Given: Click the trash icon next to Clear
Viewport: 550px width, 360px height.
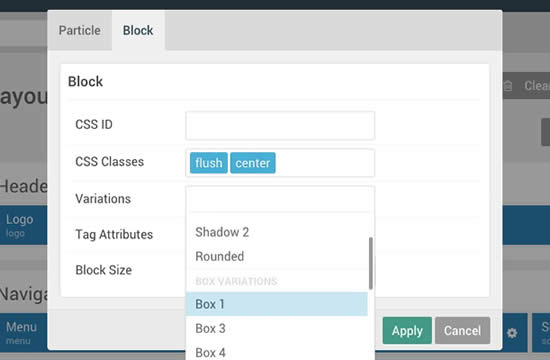Looking at the screenshot, I should pos(508,86).
